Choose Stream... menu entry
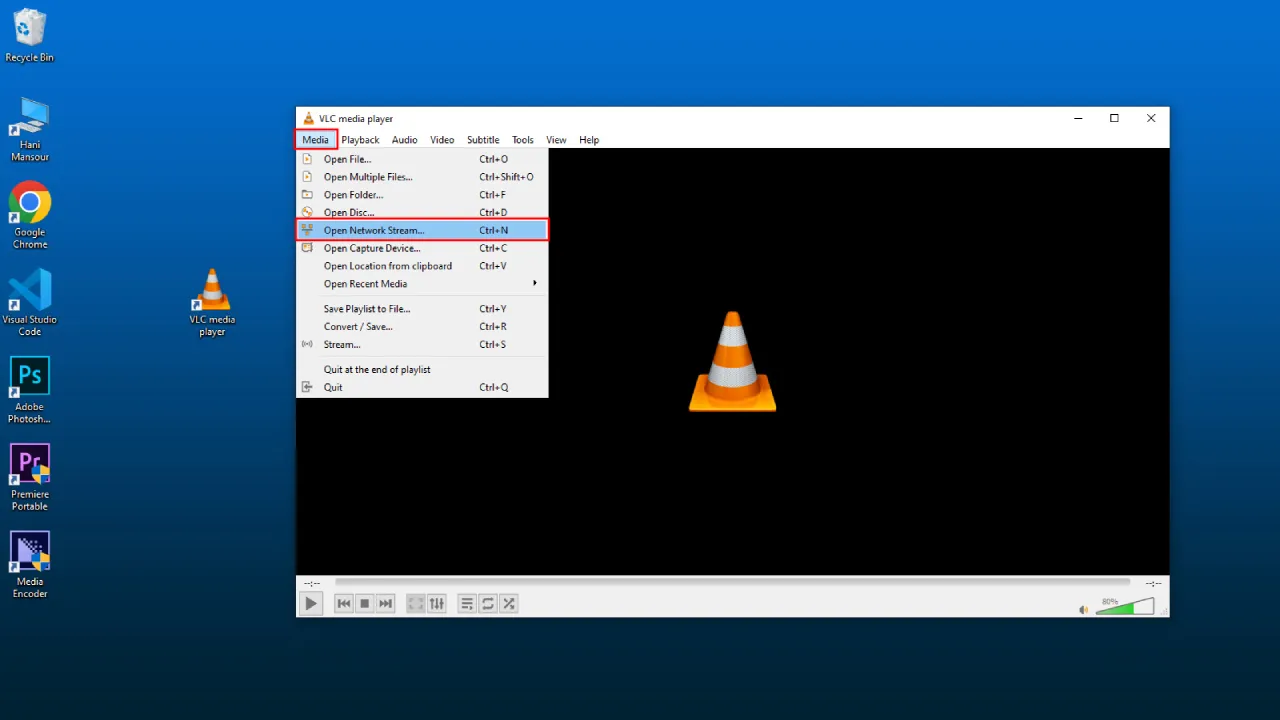The image size is (1280, 720). tap(422, 345)
